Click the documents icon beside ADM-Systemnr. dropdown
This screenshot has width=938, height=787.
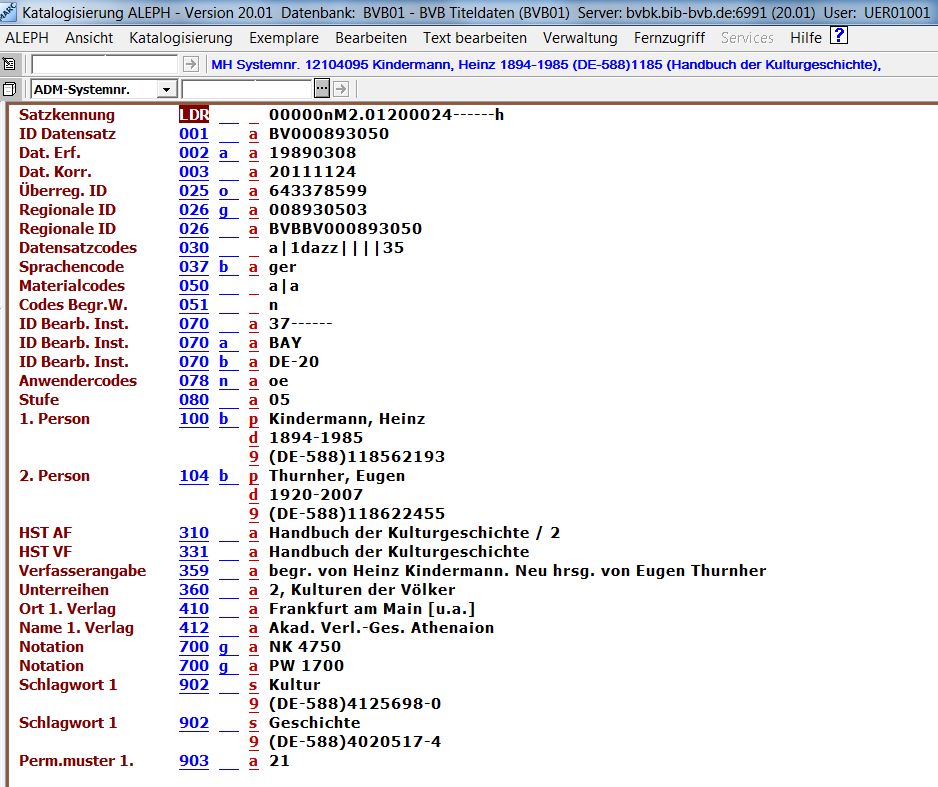(10, 89)
